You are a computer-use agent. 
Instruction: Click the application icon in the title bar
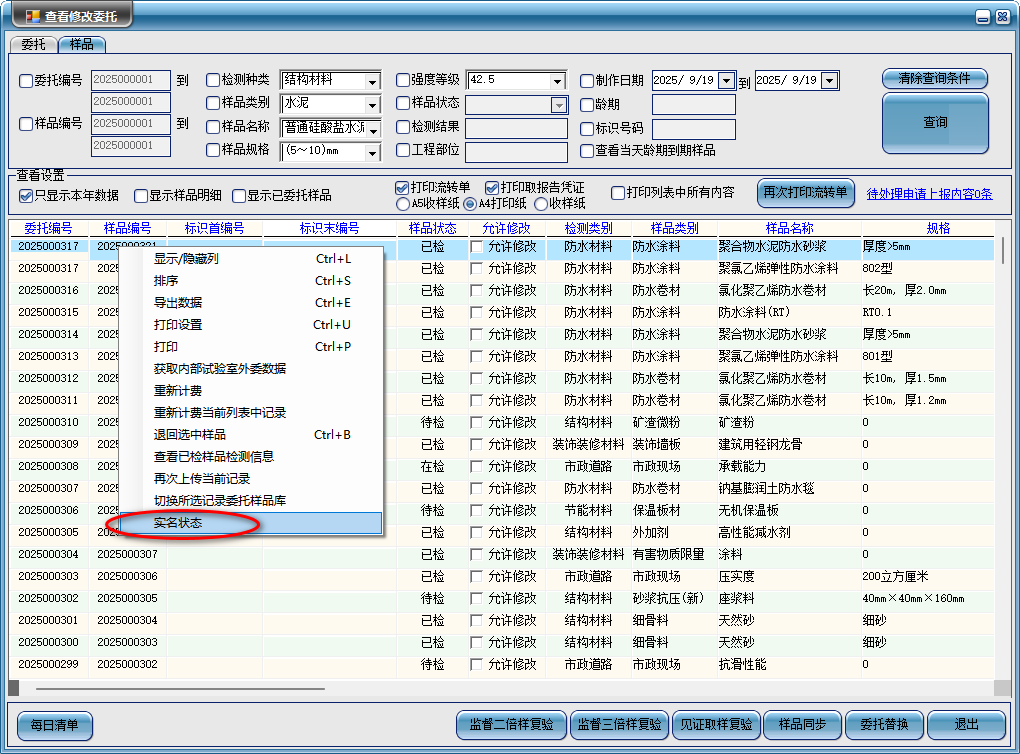click(x=31, y=14)
